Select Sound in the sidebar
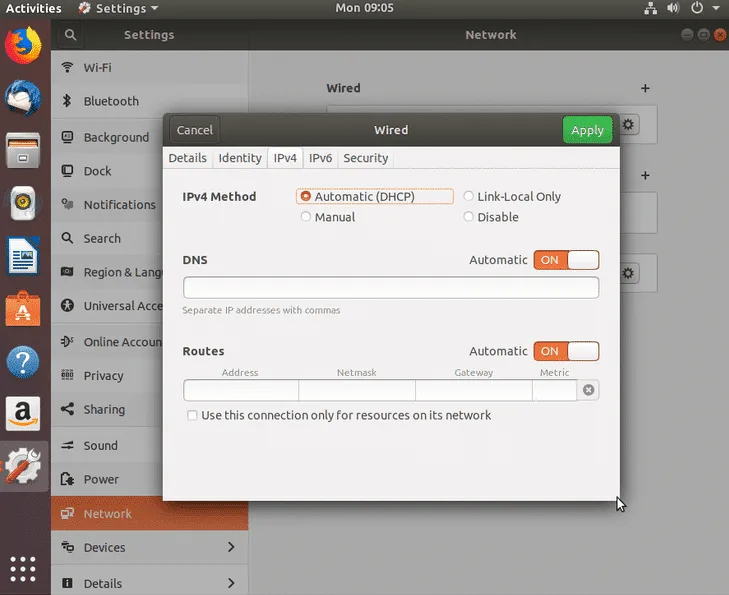Screen dimensions: 729x595 pyautogui.click(x=107, y=445)
